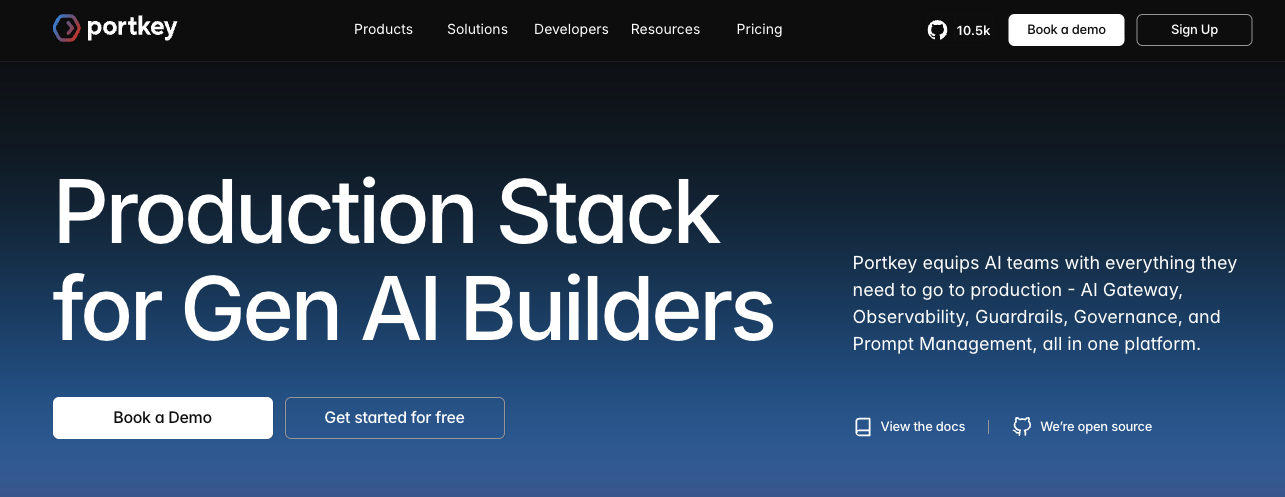Go to the Pricing page

click(759, 30)
